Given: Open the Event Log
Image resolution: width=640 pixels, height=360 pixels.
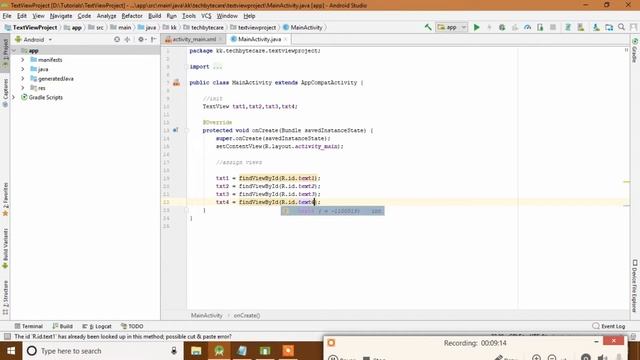Looking at the screenshot, I should [x=609, y=326].
